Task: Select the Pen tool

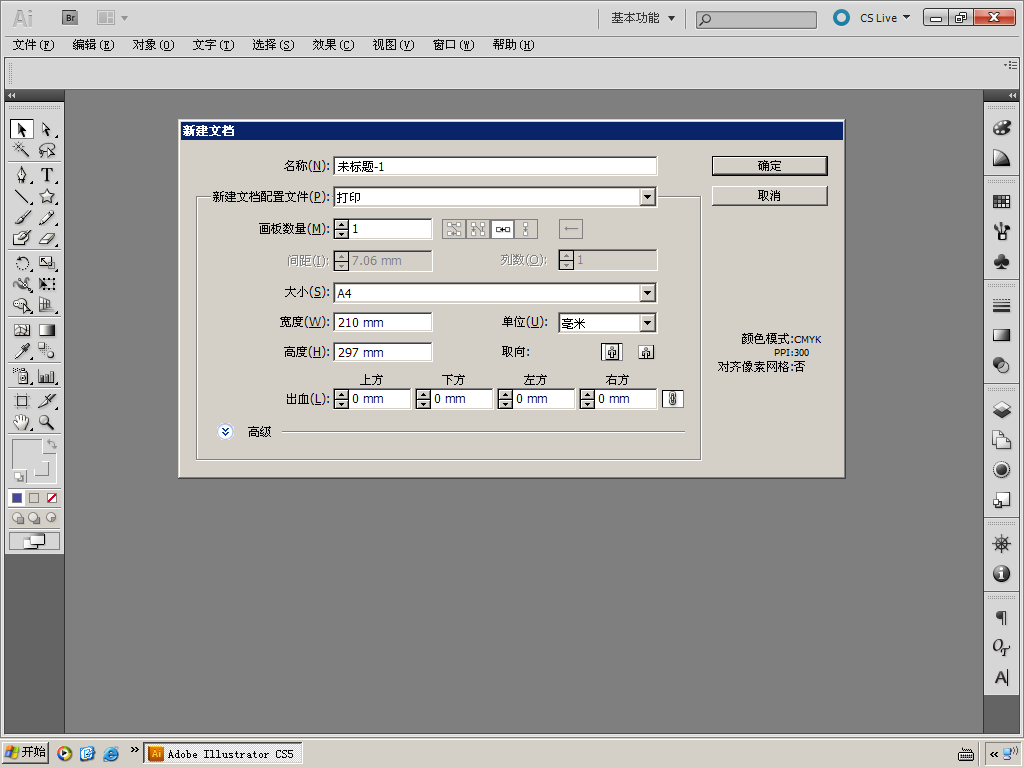Action: 22,175
